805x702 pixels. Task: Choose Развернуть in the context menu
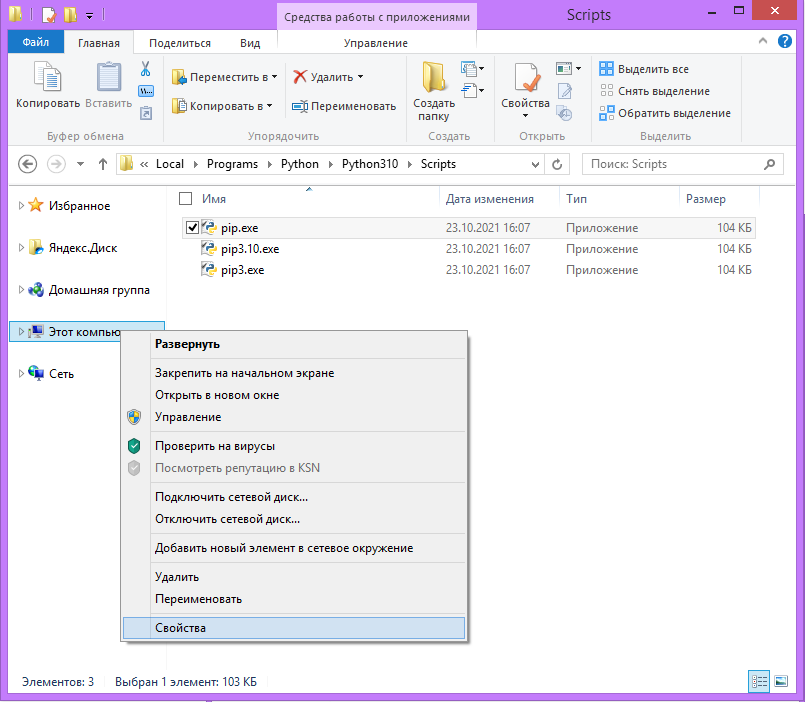tap(294, 344)
